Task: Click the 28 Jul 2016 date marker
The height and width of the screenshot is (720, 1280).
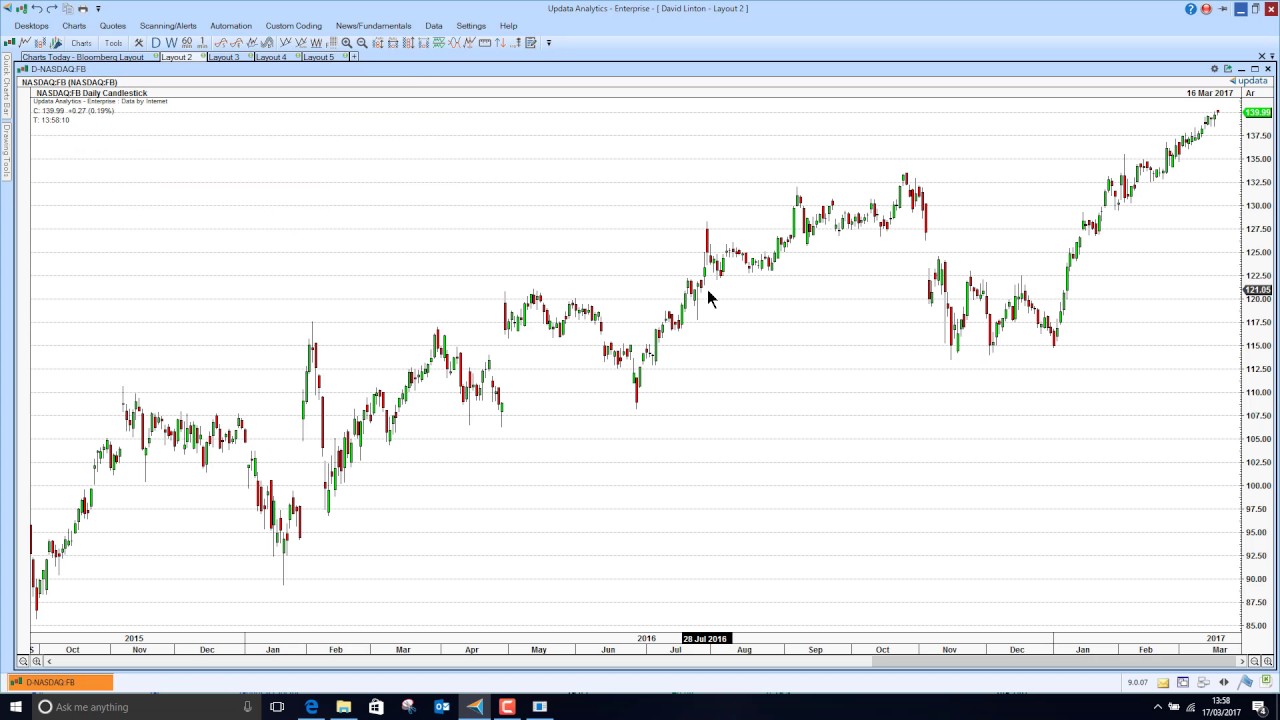Action: point(705,638)
